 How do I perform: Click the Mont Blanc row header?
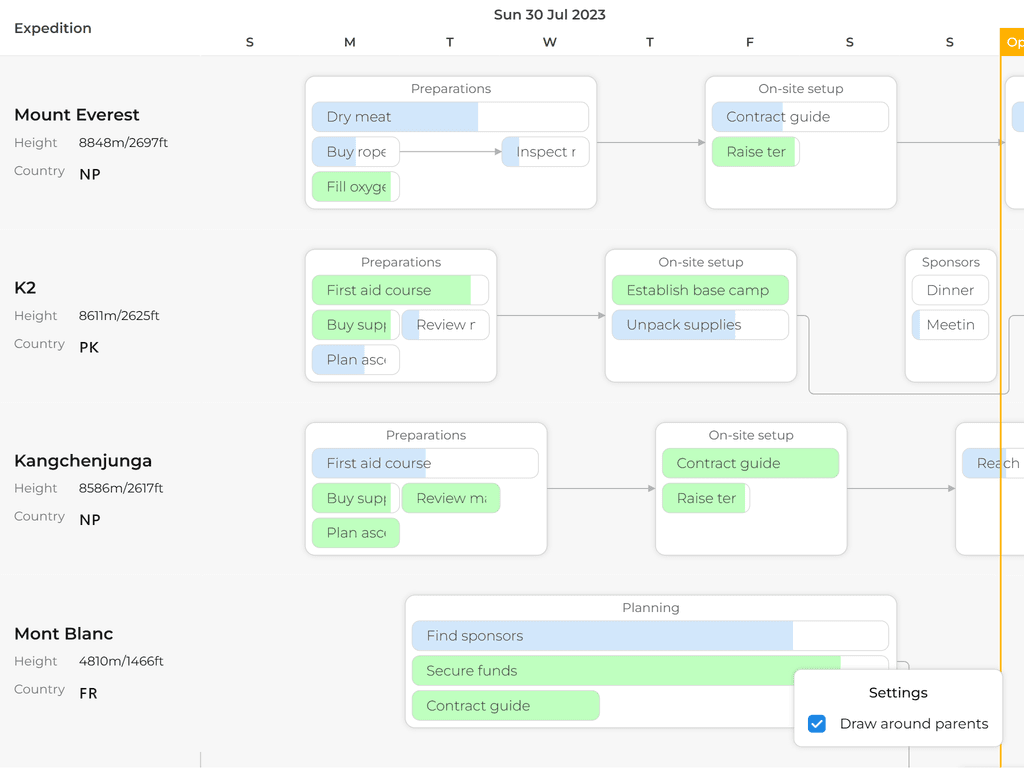[63, 634]
